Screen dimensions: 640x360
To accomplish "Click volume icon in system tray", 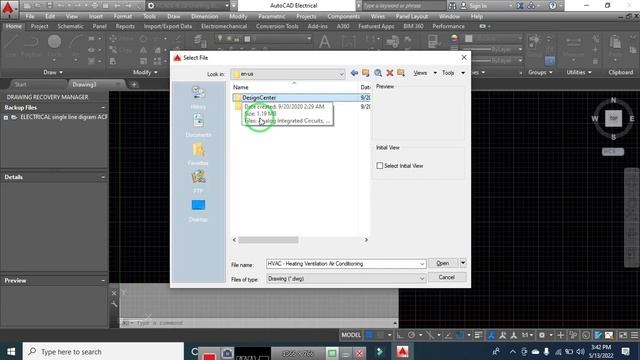I will [x=580, y=351].
